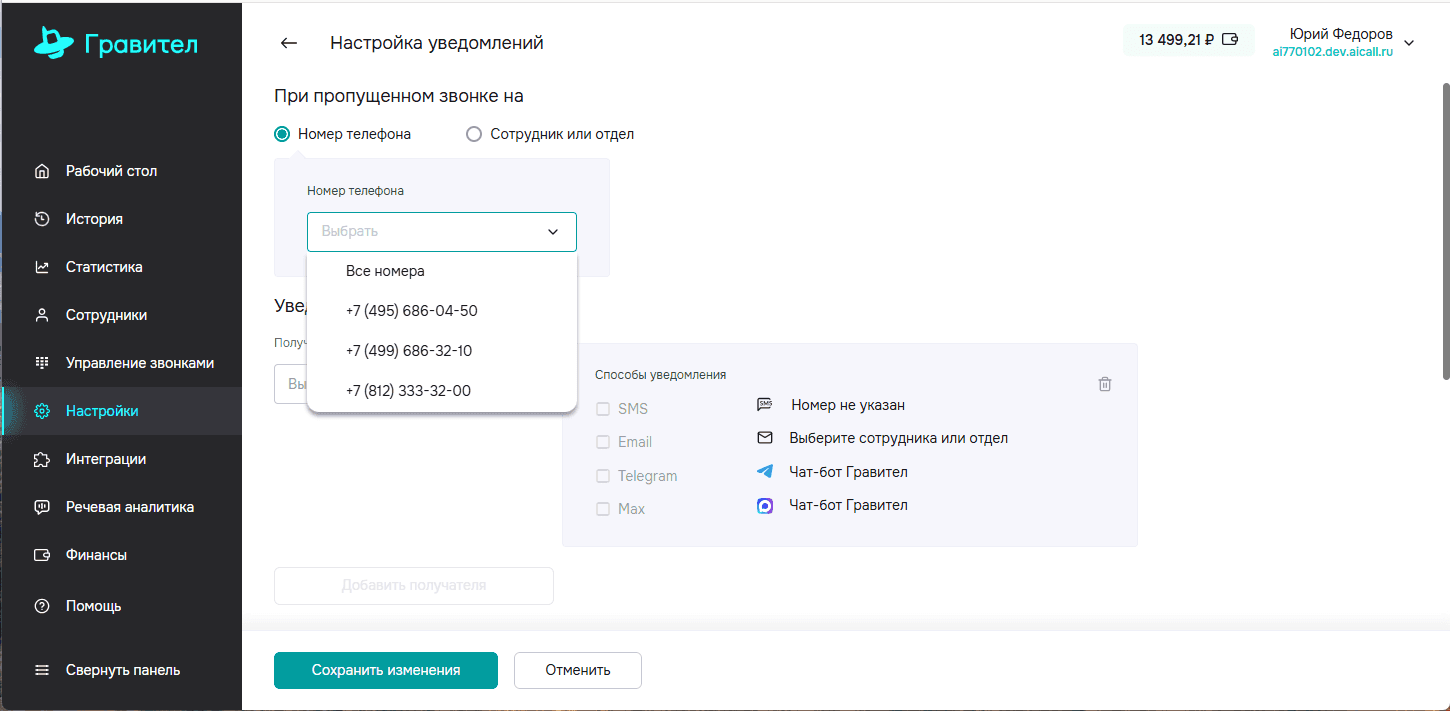
Task: Click the Речевая аналитика chat icon
Action: 42,507
